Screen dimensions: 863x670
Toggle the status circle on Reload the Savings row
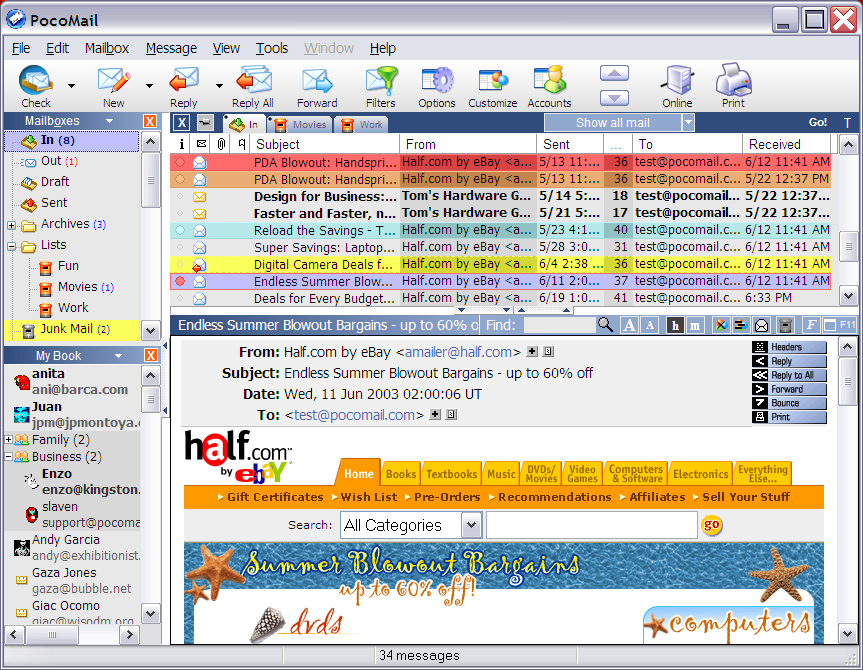pos(180,230)
